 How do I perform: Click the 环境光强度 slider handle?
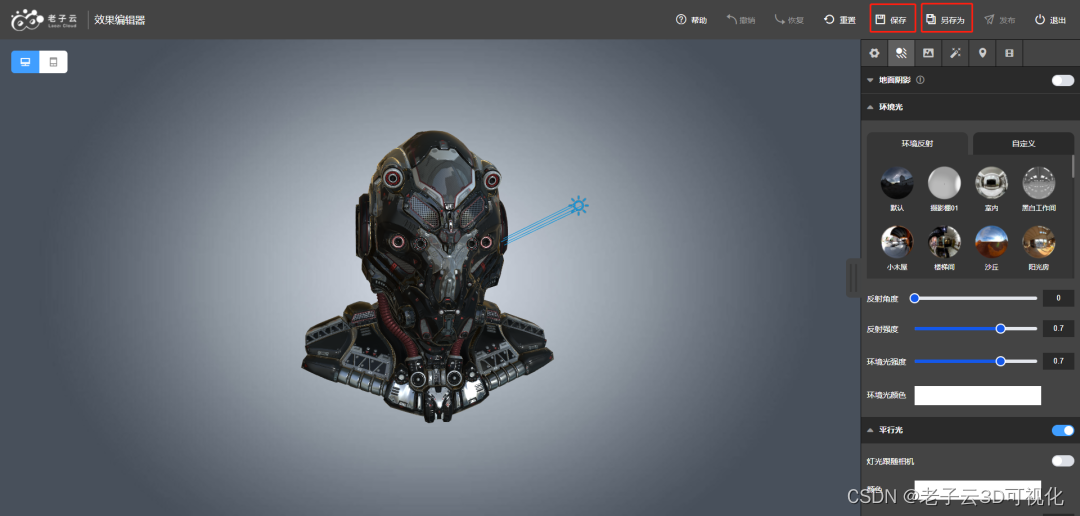[1000, 361]
